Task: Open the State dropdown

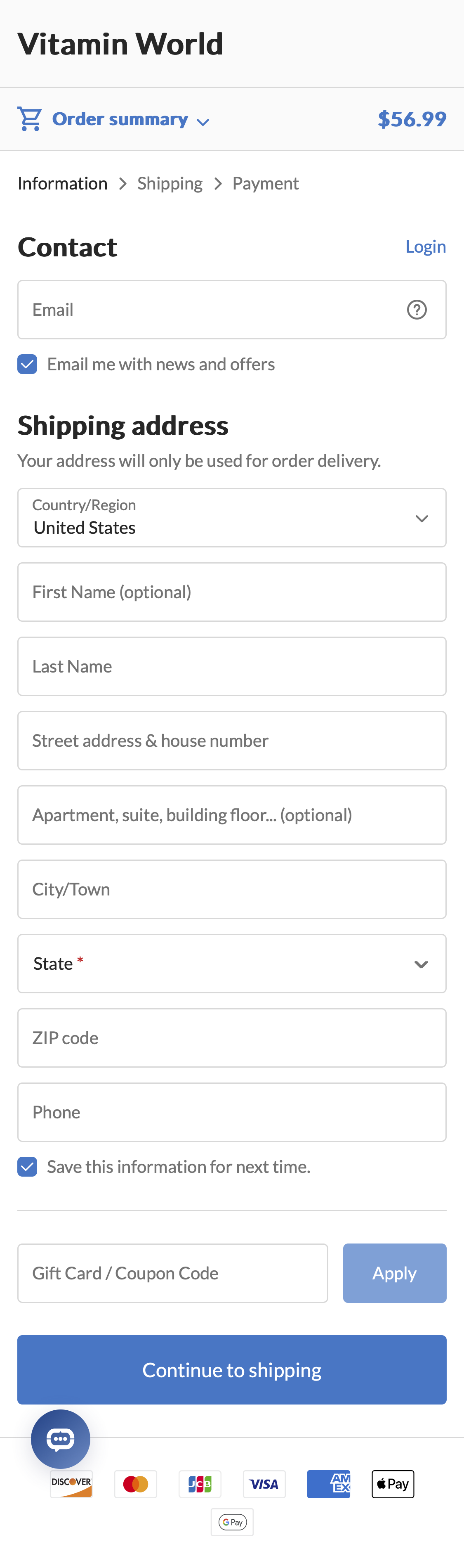Action: point(232,964)
